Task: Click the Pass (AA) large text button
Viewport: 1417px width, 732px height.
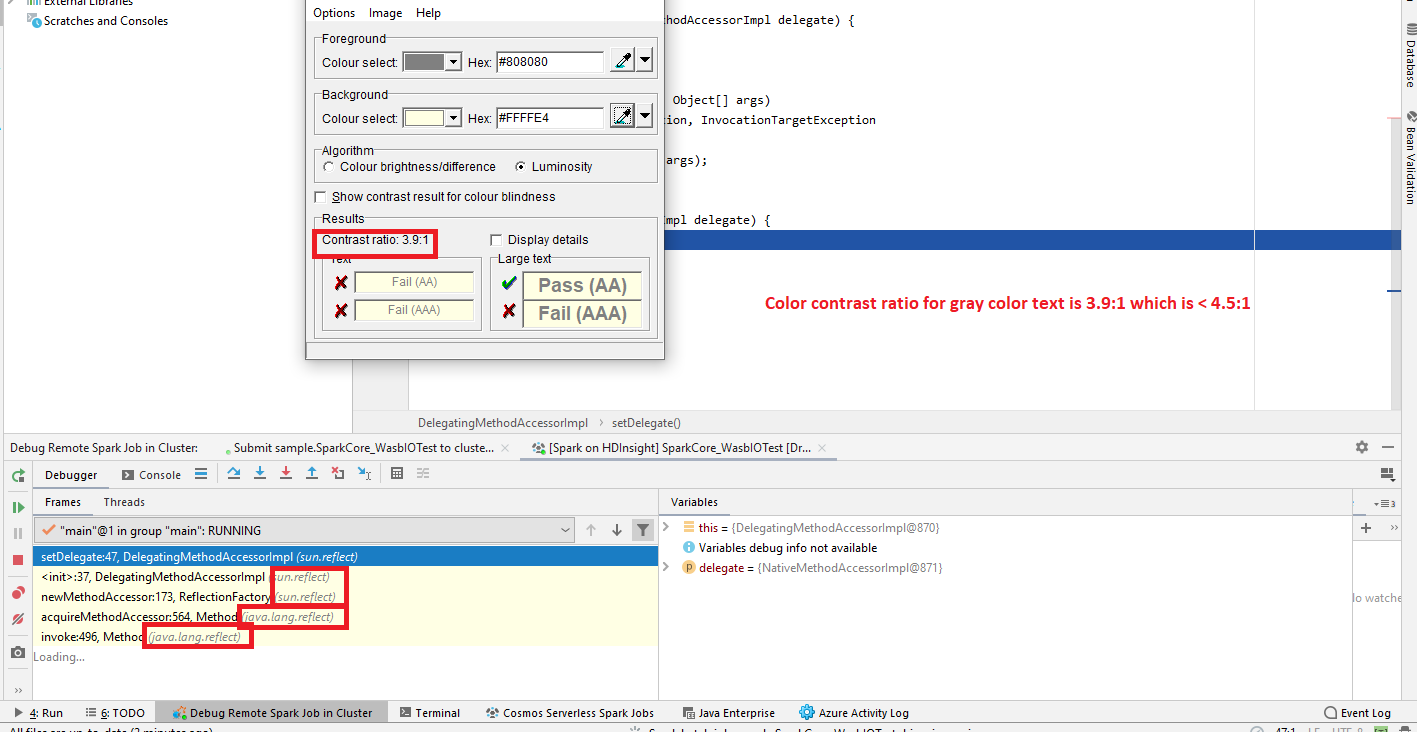Action: 582,286
